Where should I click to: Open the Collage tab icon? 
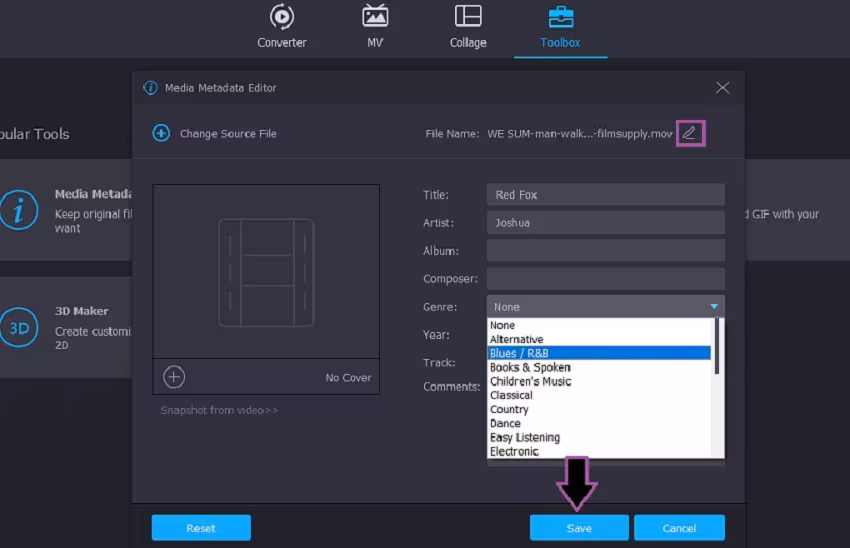click(468, 16)
